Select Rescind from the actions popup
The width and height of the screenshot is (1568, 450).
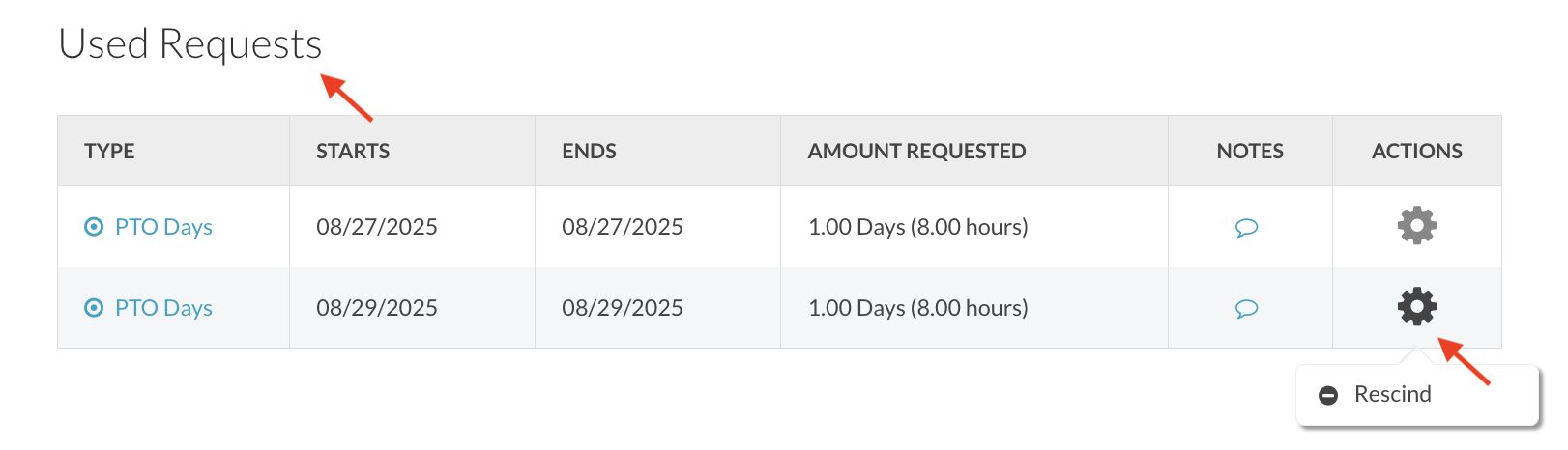pos(1392,394)
